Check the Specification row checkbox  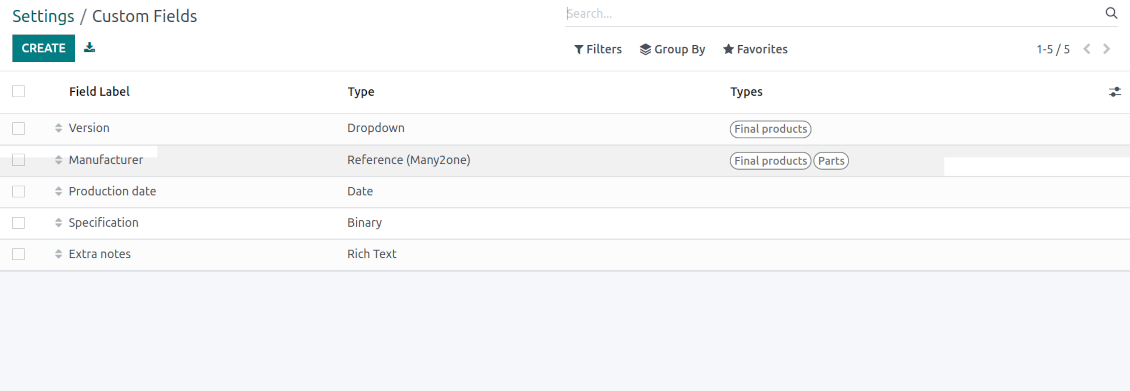pos(19,223)
